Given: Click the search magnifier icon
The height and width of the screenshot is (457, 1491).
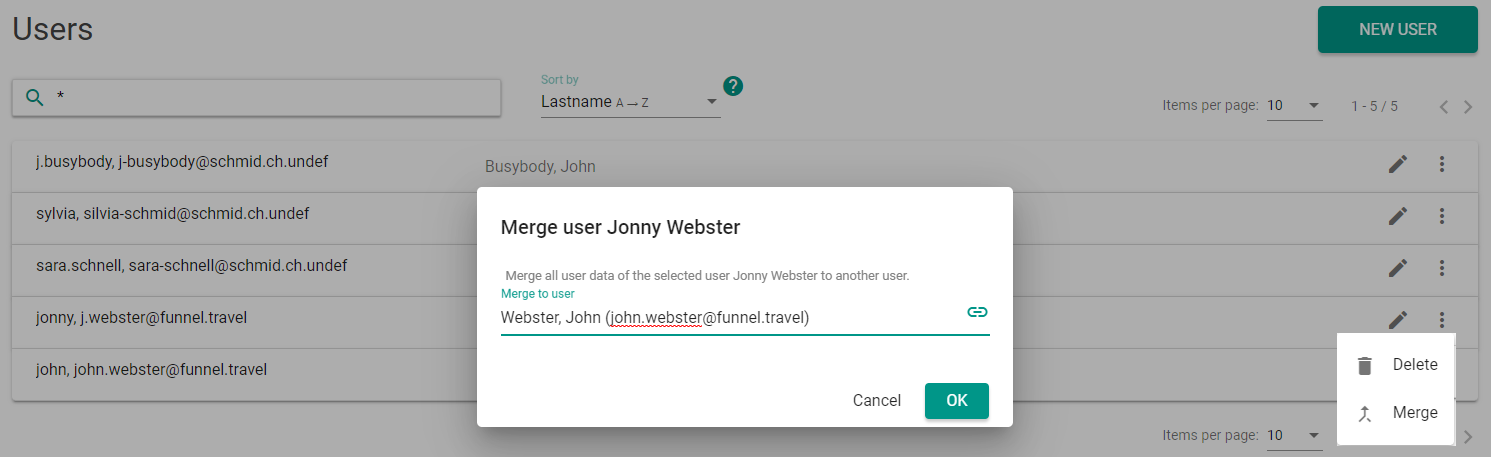Looking at the screenshot, I should click(35, 97).
